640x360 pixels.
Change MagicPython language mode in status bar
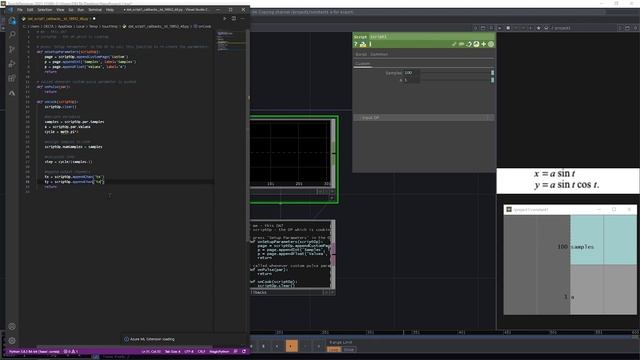click(x=219, y=351)
